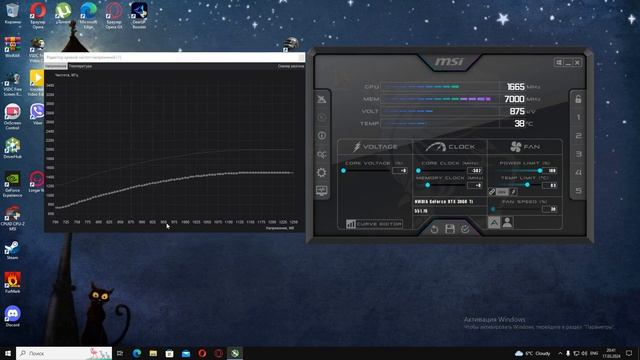Select the Steam desktop shortcut
The height and width of the screenshot is (360, 640).
13,250
